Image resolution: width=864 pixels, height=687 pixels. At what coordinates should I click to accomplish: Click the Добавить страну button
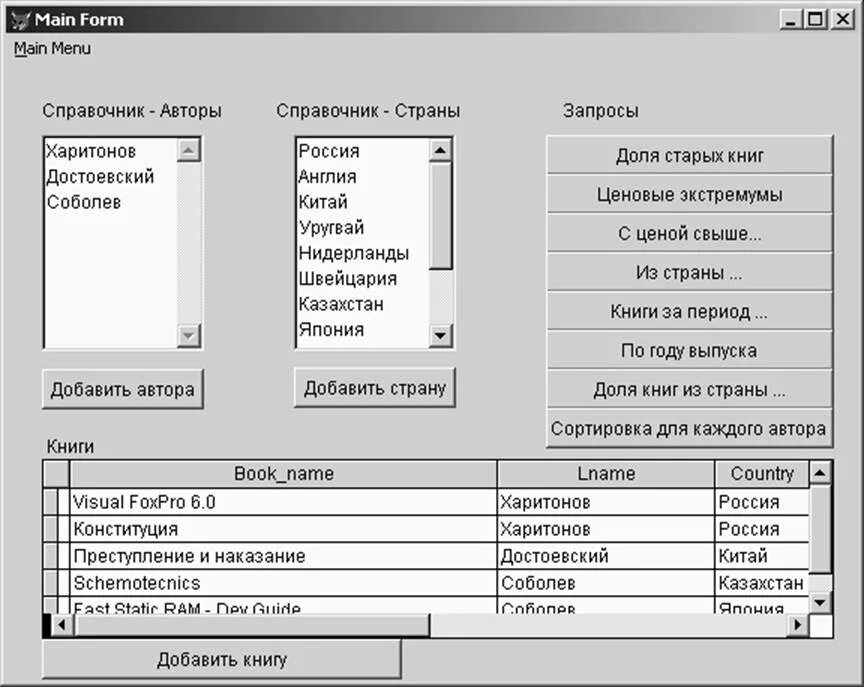(x=375, y=388)
